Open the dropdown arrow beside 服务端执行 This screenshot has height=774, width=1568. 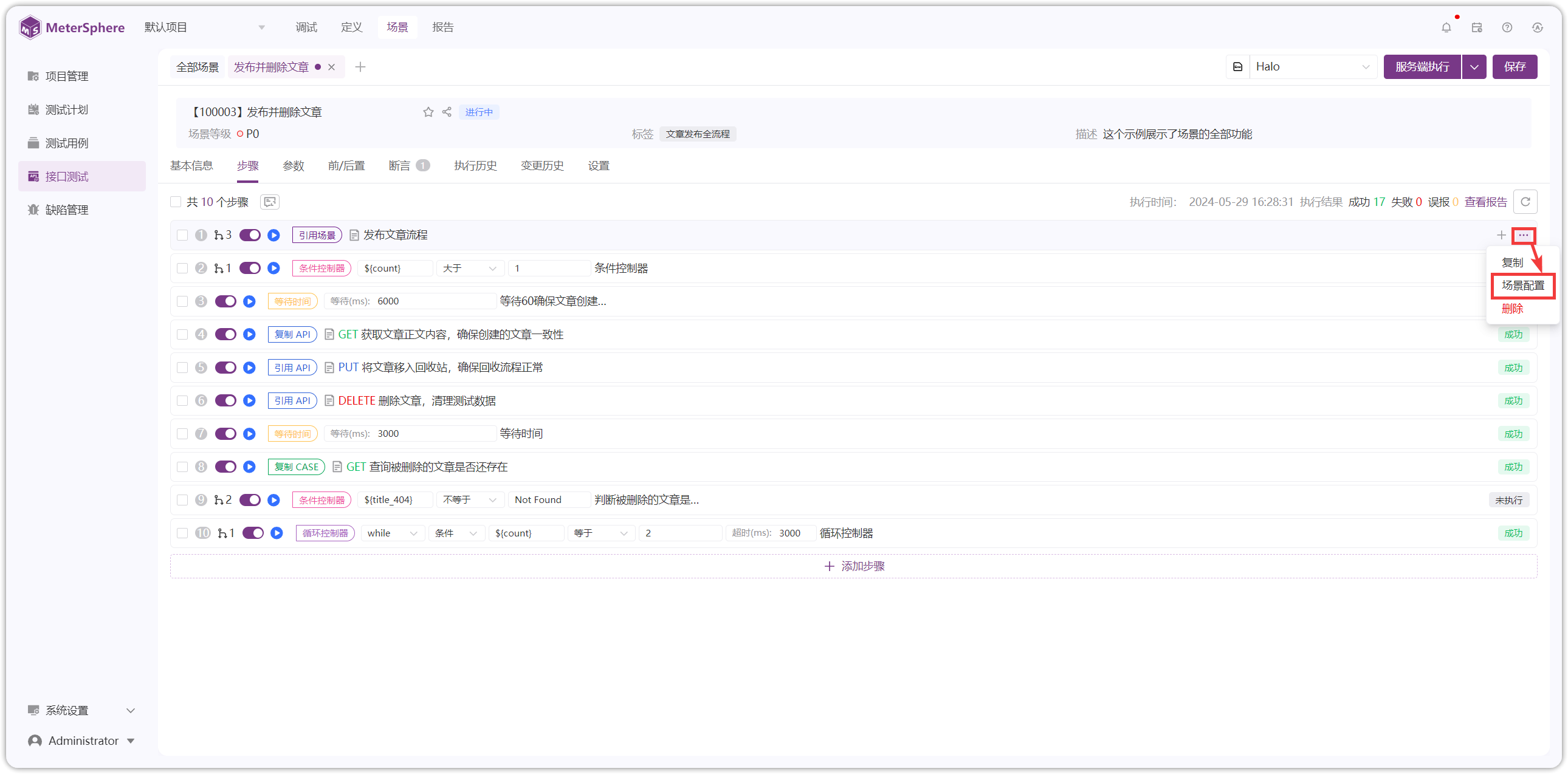[x=1474, y=67]
